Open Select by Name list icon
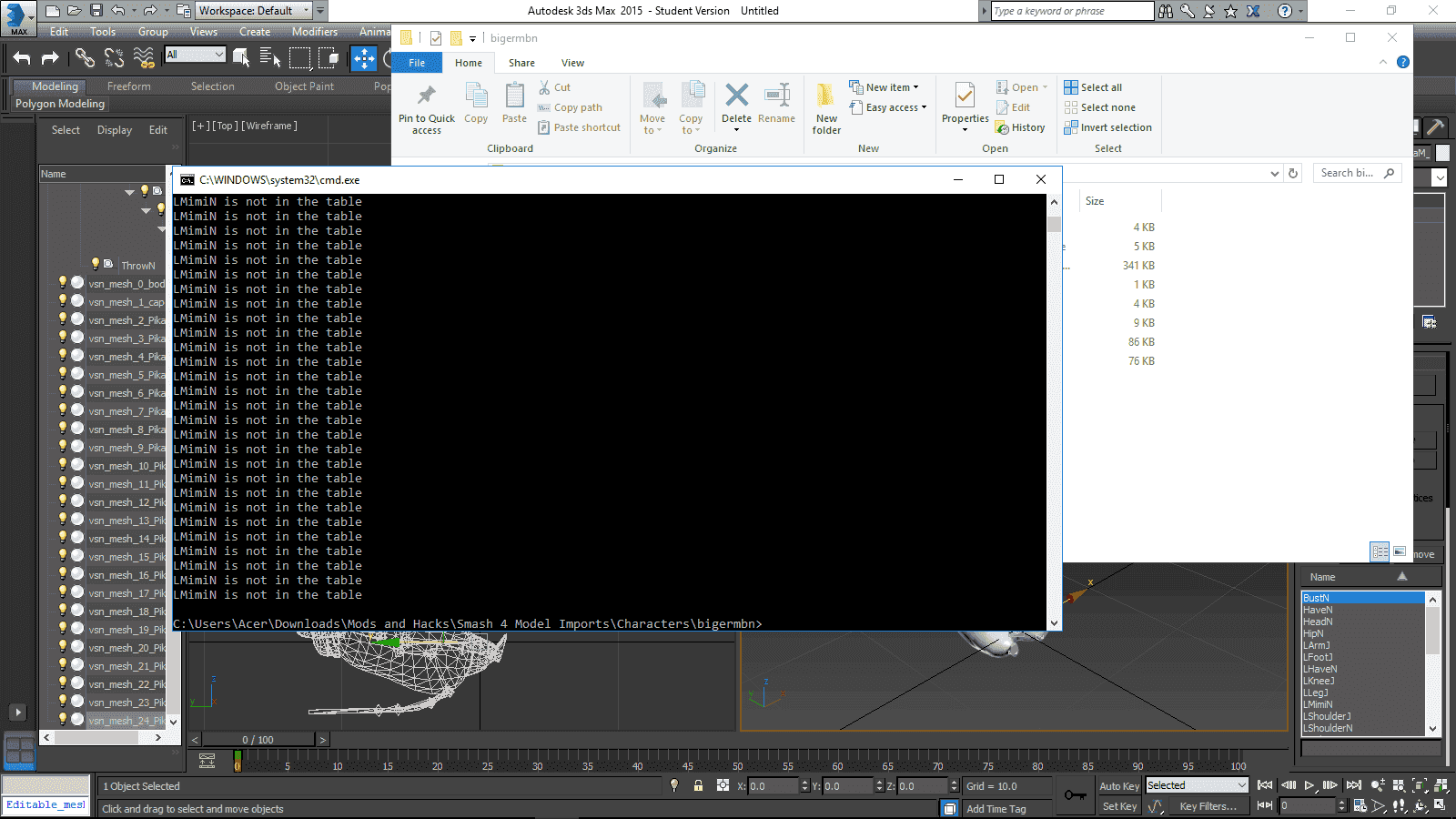The image size is (1456, 819). coord(270,58)
